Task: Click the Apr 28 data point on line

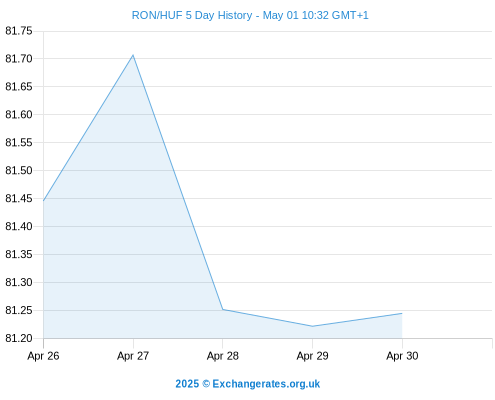Action: (x=223, y=309)
